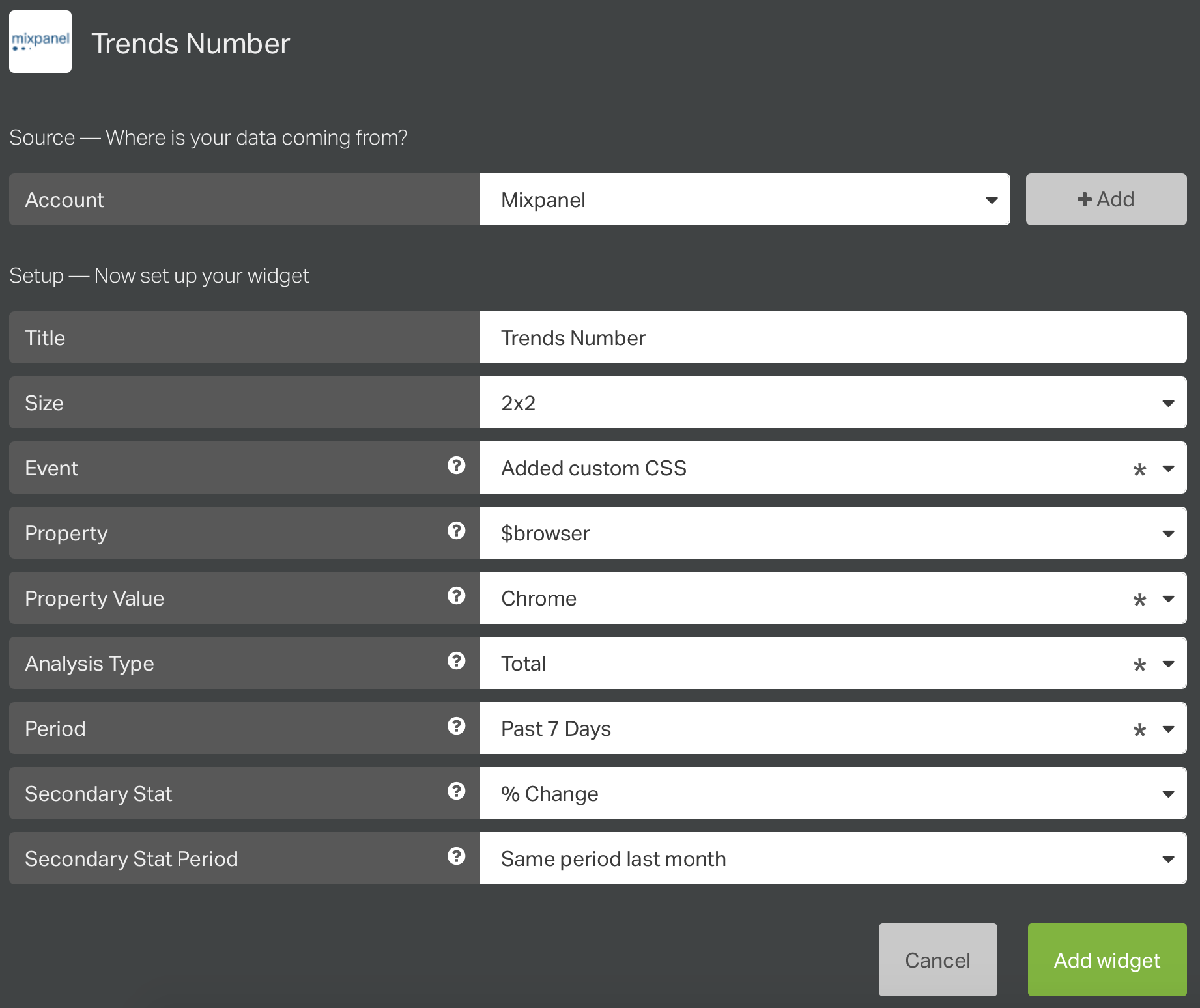Focus the Title input with Trends Number

[833, 337]
